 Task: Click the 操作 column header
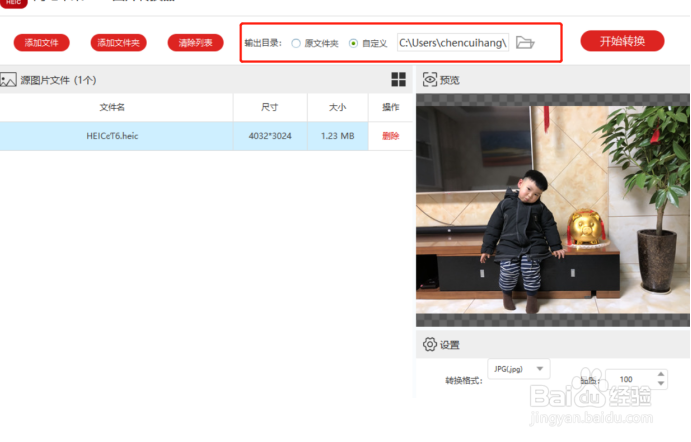[390, 107]
